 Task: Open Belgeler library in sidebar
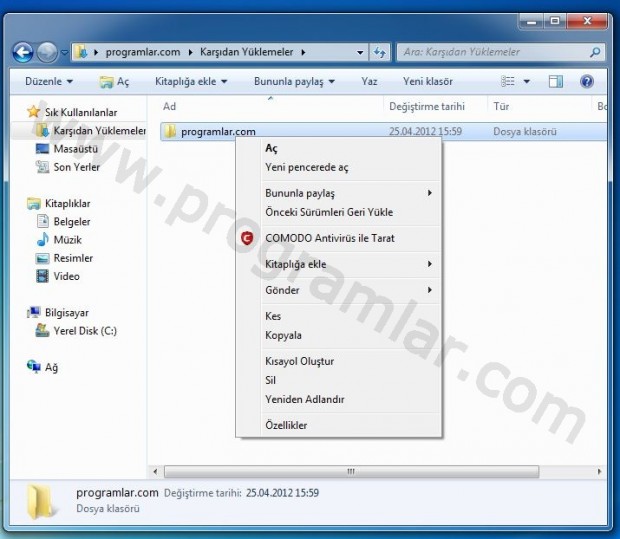[63, 221]
